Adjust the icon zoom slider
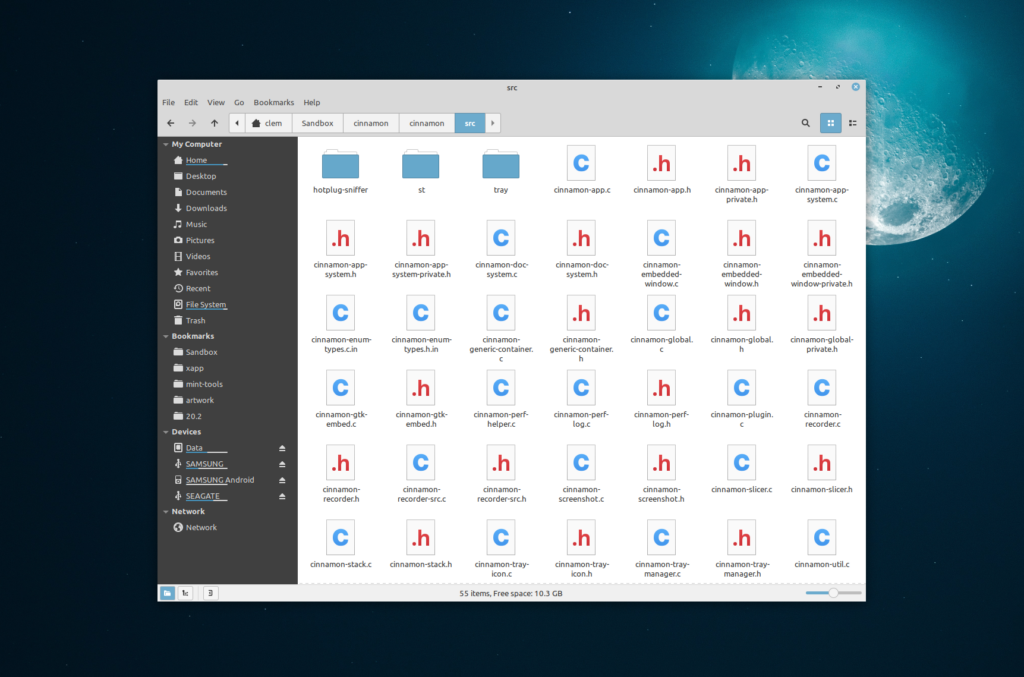Image resolution: width=1024 pixels, height=677 pixels. pos(833,593)
